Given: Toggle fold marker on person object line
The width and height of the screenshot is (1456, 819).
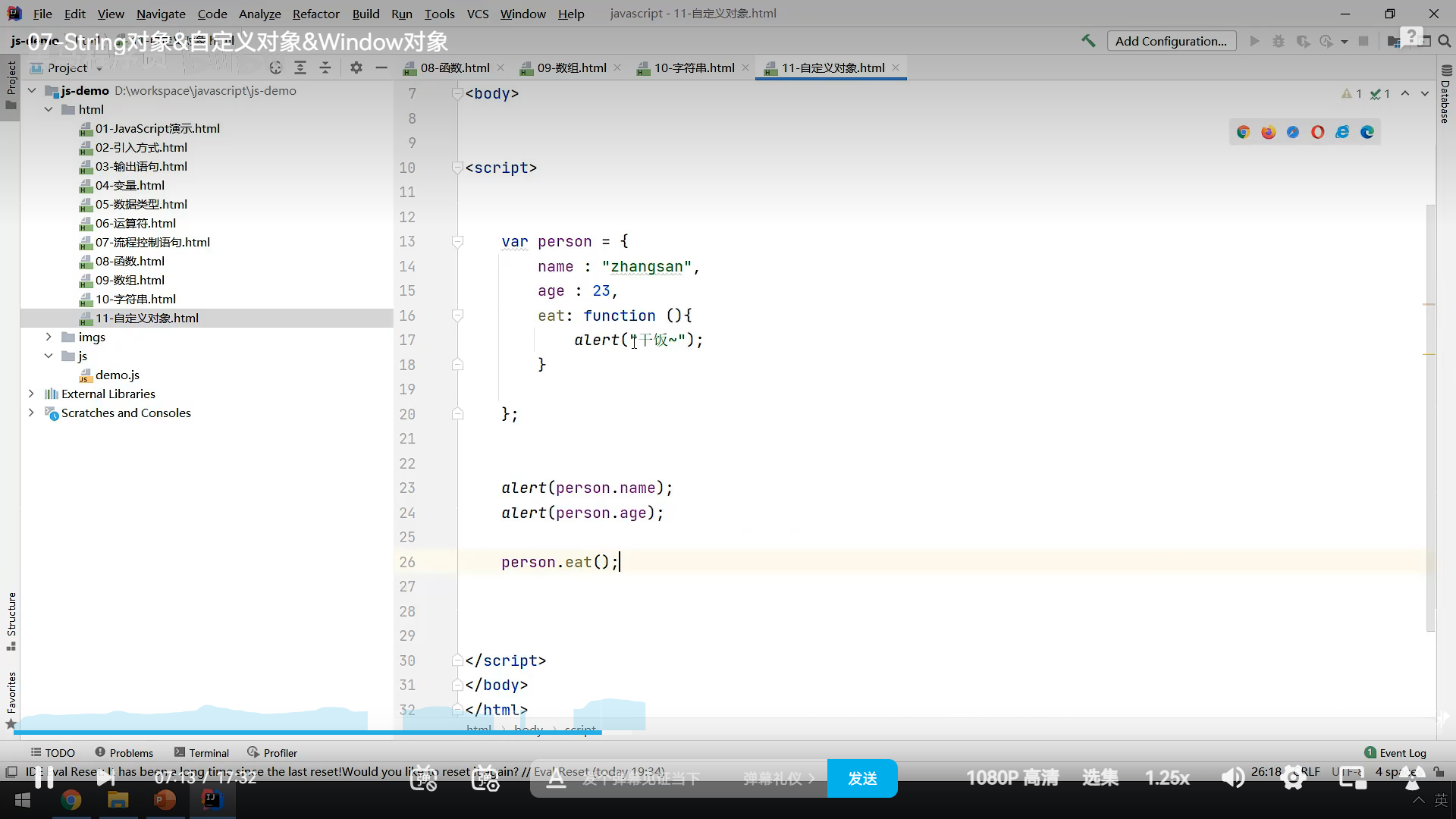Looking at the screenshot, I should (x=457, y=242).
